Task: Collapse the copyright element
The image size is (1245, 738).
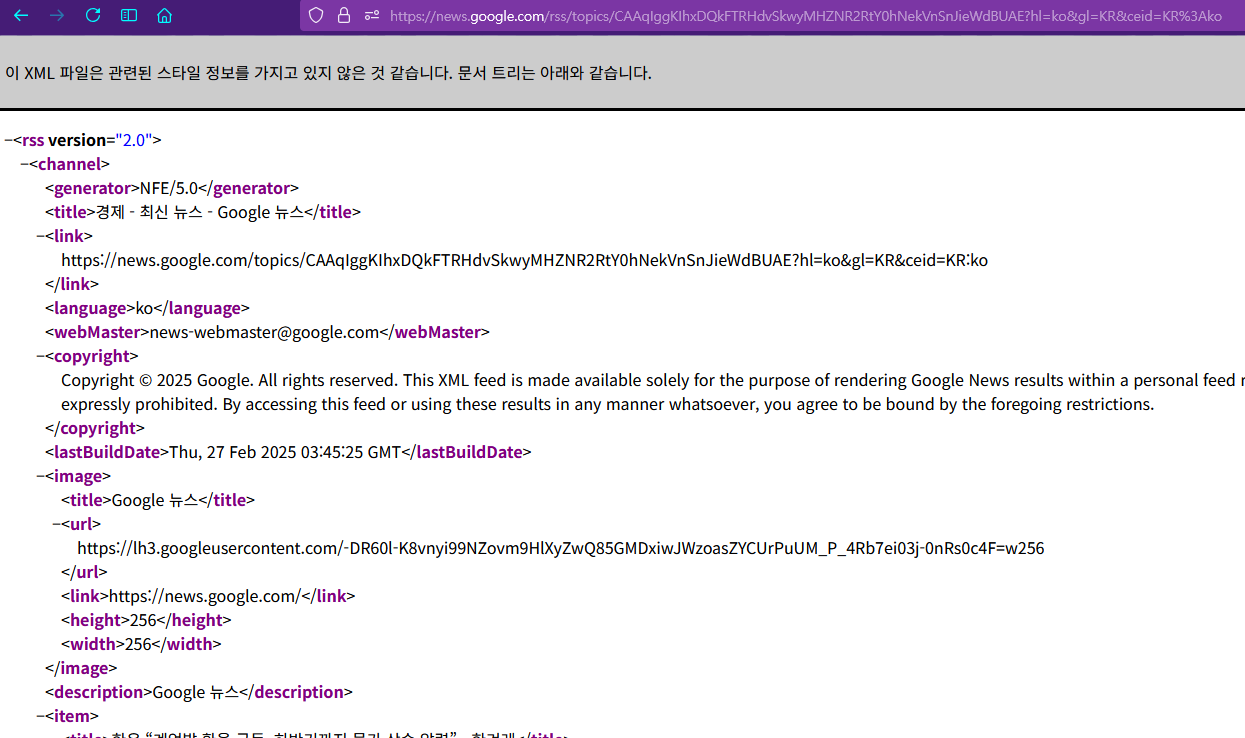Action: 40,356
